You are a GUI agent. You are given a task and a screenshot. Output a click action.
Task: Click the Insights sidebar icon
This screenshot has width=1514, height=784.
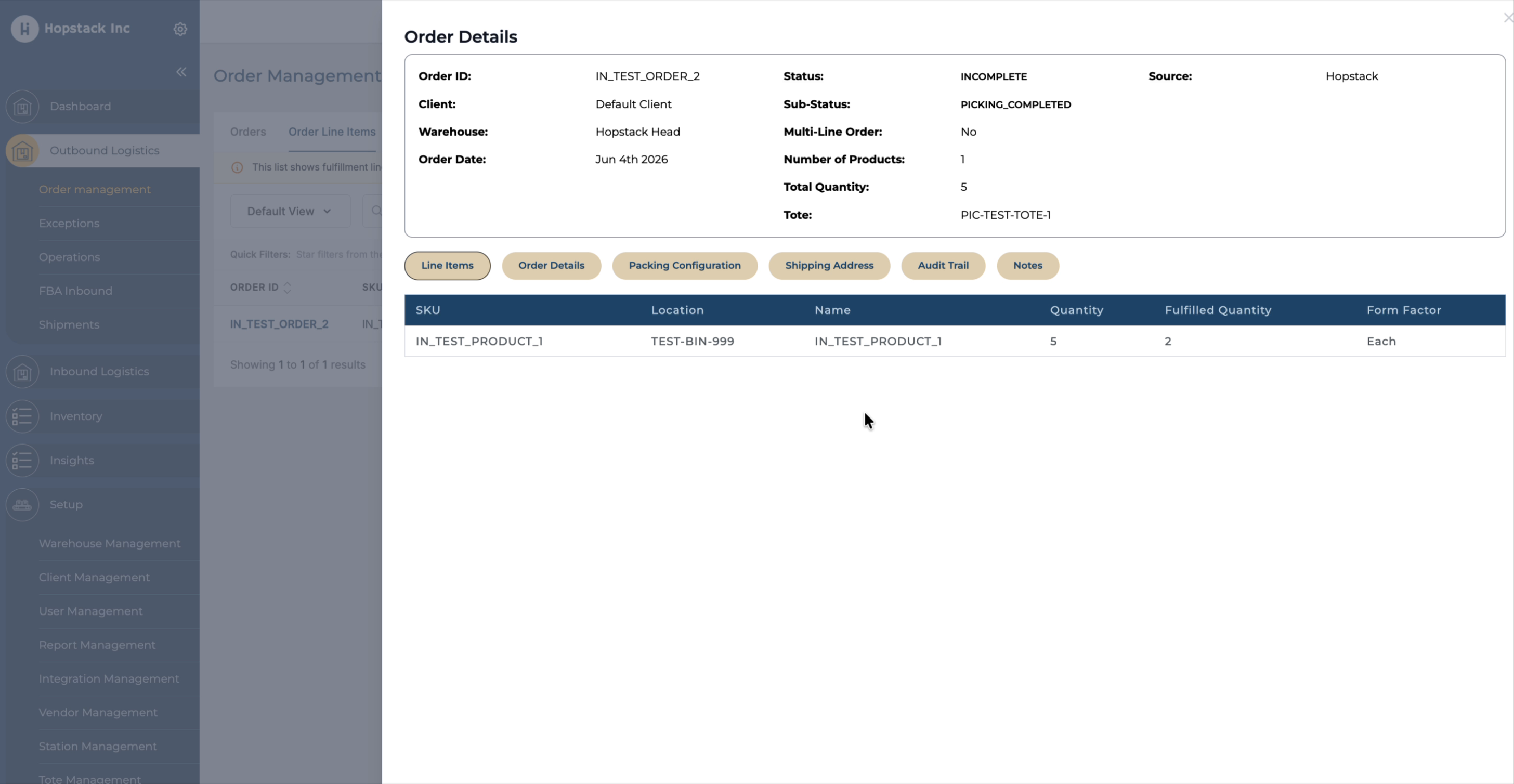[22, 460]
